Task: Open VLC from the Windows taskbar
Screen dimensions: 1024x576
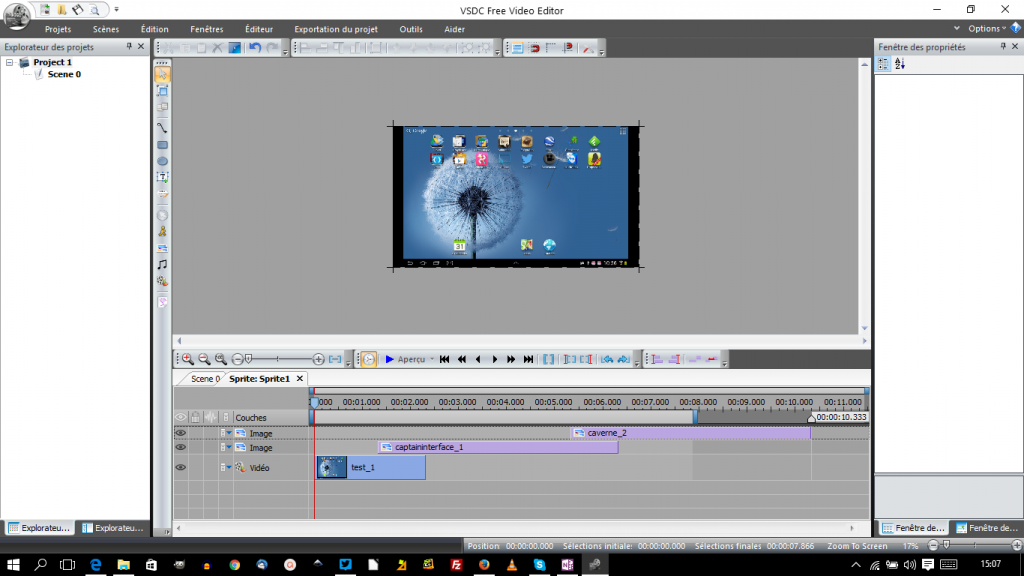Action: pyautogui.click(x=511, y=565)
